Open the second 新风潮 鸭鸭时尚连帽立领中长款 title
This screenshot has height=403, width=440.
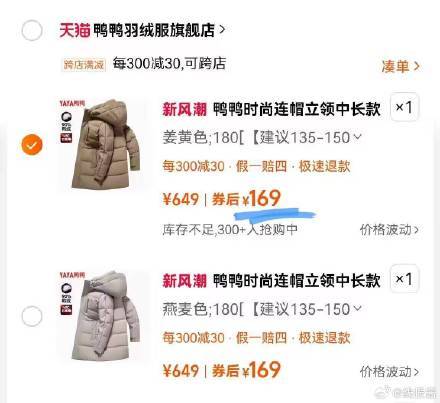pyautogui.click(x=271, y=281)
